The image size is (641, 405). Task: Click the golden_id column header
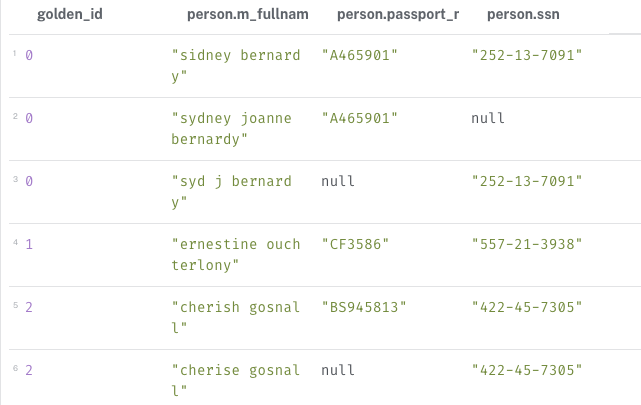pos(69,16)
